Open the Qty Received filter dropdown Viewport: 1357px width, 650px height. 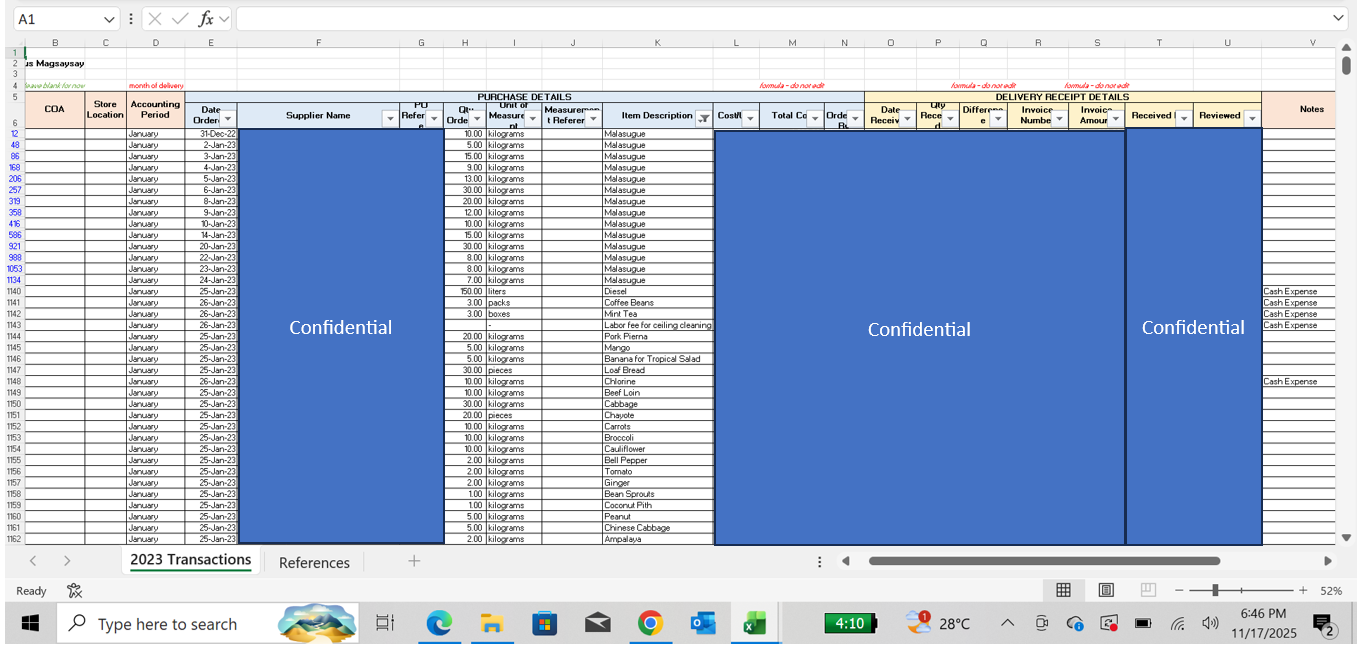[x=950, y=119]
